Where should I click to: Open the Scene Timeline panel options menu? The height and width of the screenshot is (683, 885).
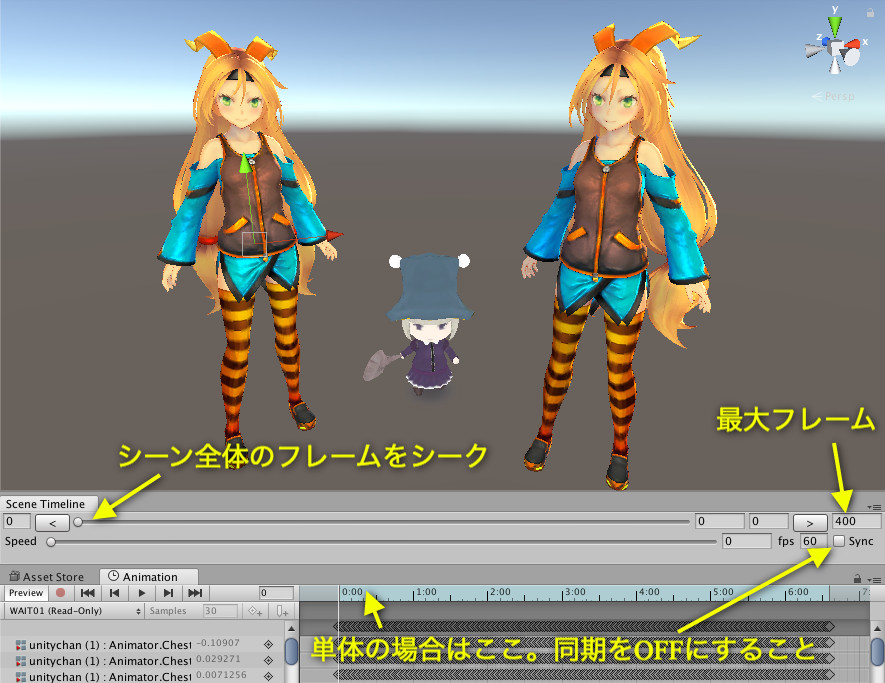[875, 506]
